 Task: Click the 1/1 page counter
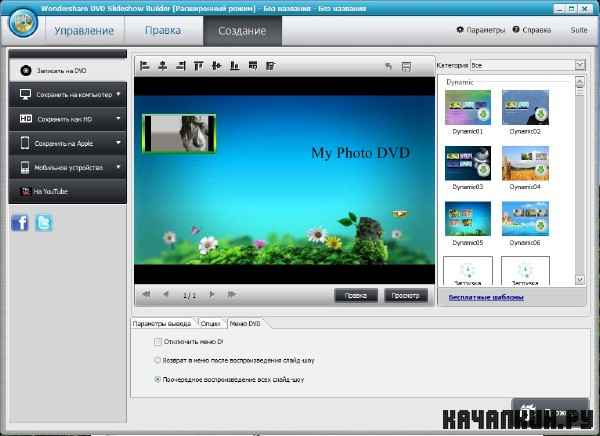point(189,295)
